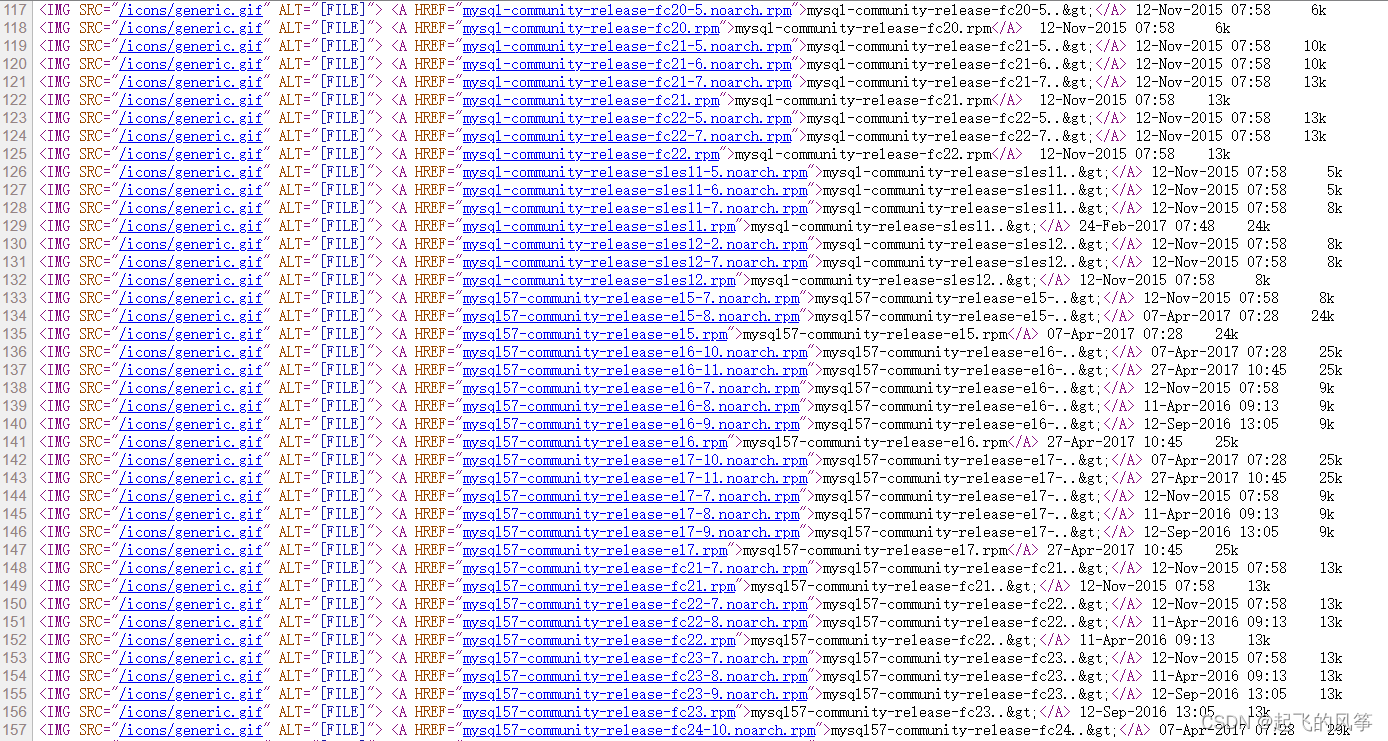Image resolution: width=1388 pixels, height=741 pixels.
Task: Select line number 133 in gutter
Action: point(16,298)
